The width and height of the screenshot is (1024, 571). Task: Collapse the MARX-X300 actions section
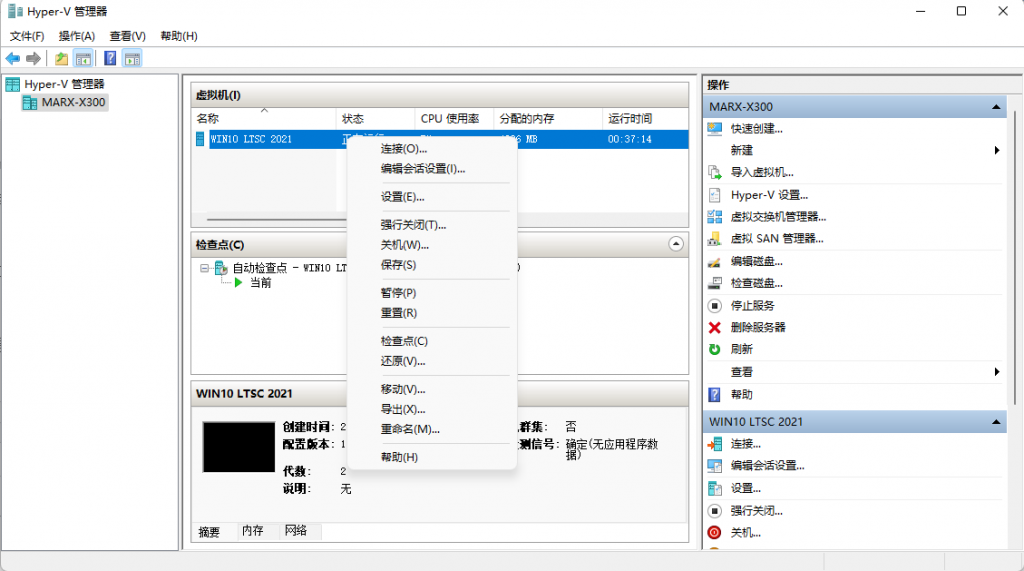(x=996, y=106)
